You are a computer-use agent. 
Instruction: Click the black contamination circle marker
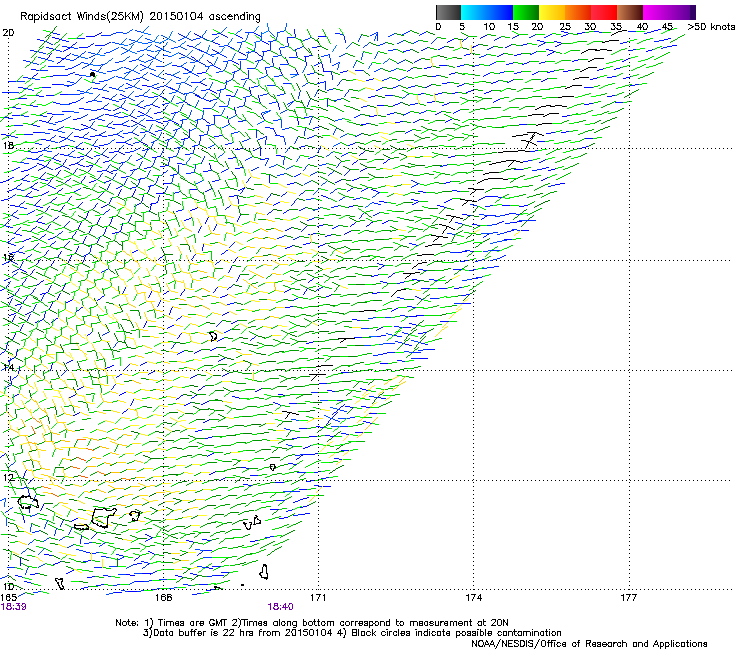[92, 75]
